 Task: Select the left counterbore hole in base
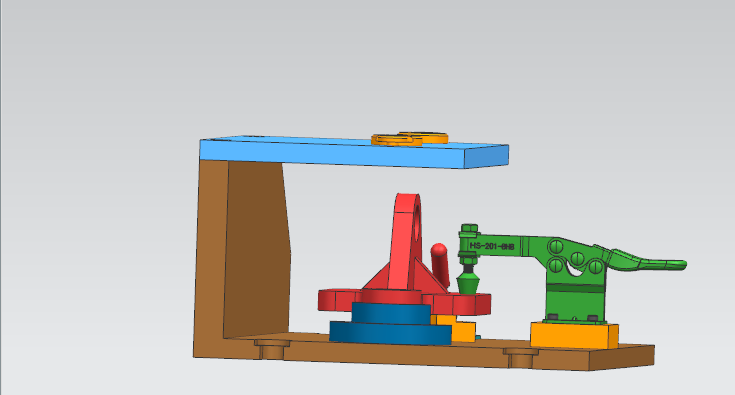pos(272,349)
